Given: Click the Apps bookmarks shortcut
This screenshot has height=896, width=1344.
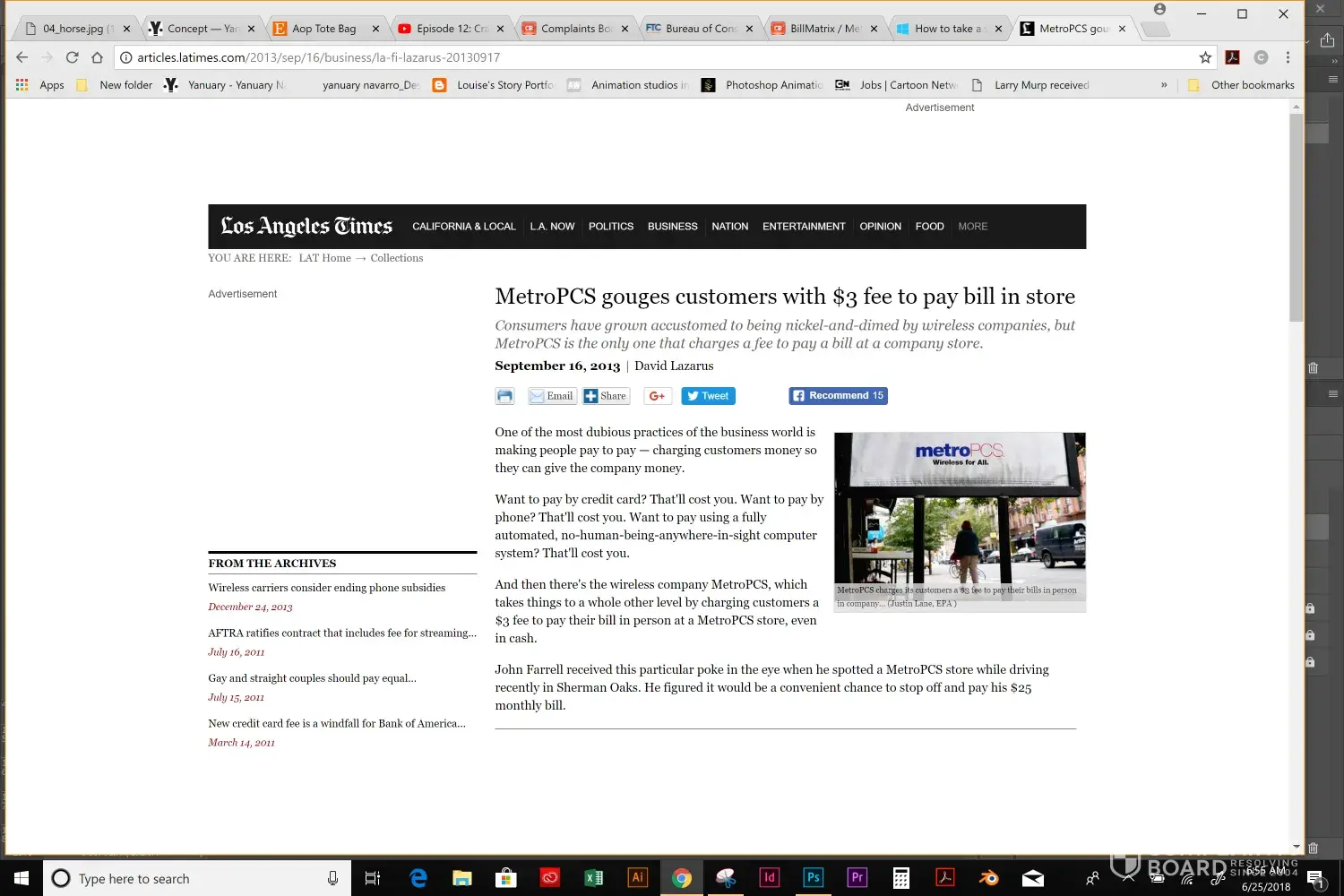Looking at the screenshot, I should pos(40,85).
